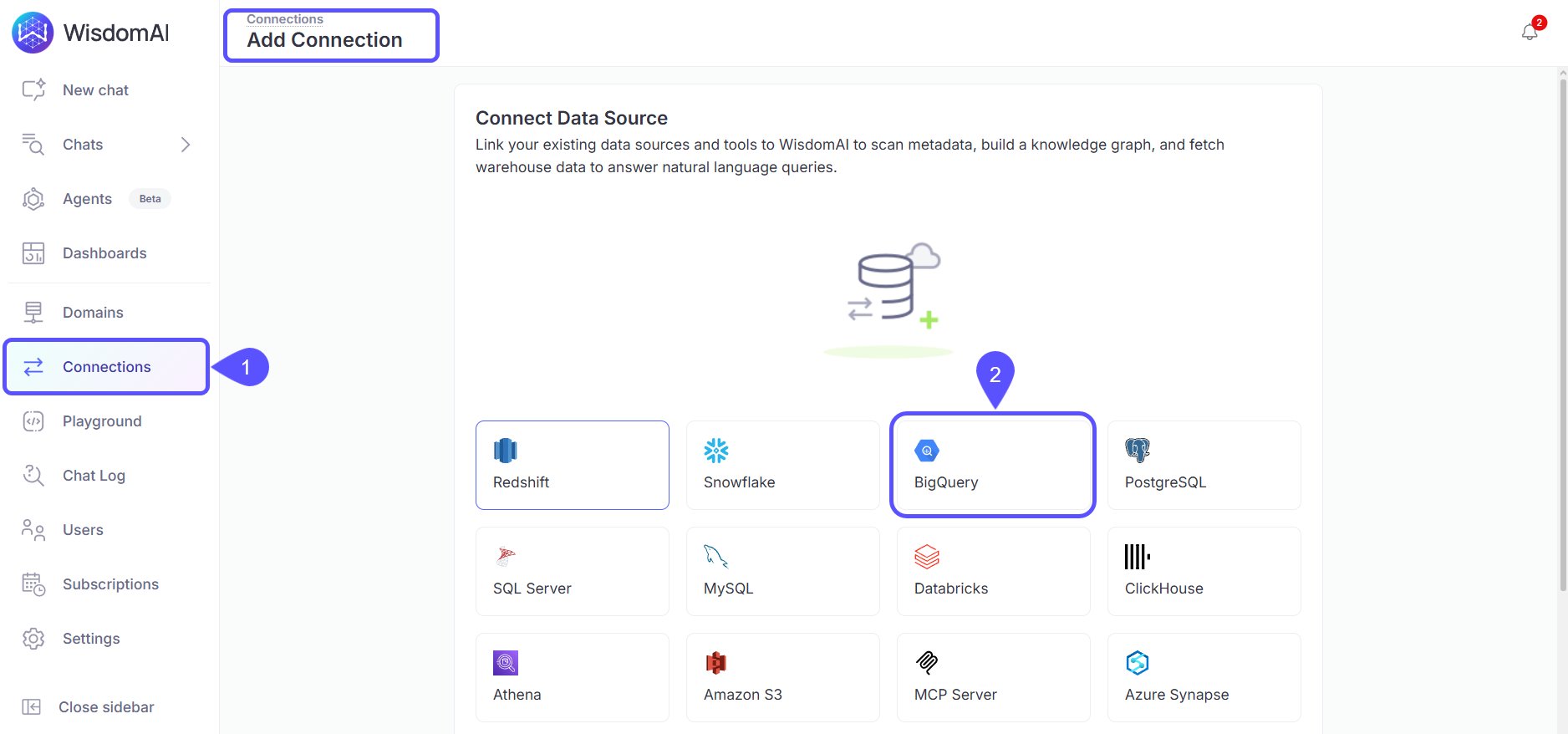Click the Chat Log icon
The height and width of the screenshot is (734, 1568).
(33, 476)
